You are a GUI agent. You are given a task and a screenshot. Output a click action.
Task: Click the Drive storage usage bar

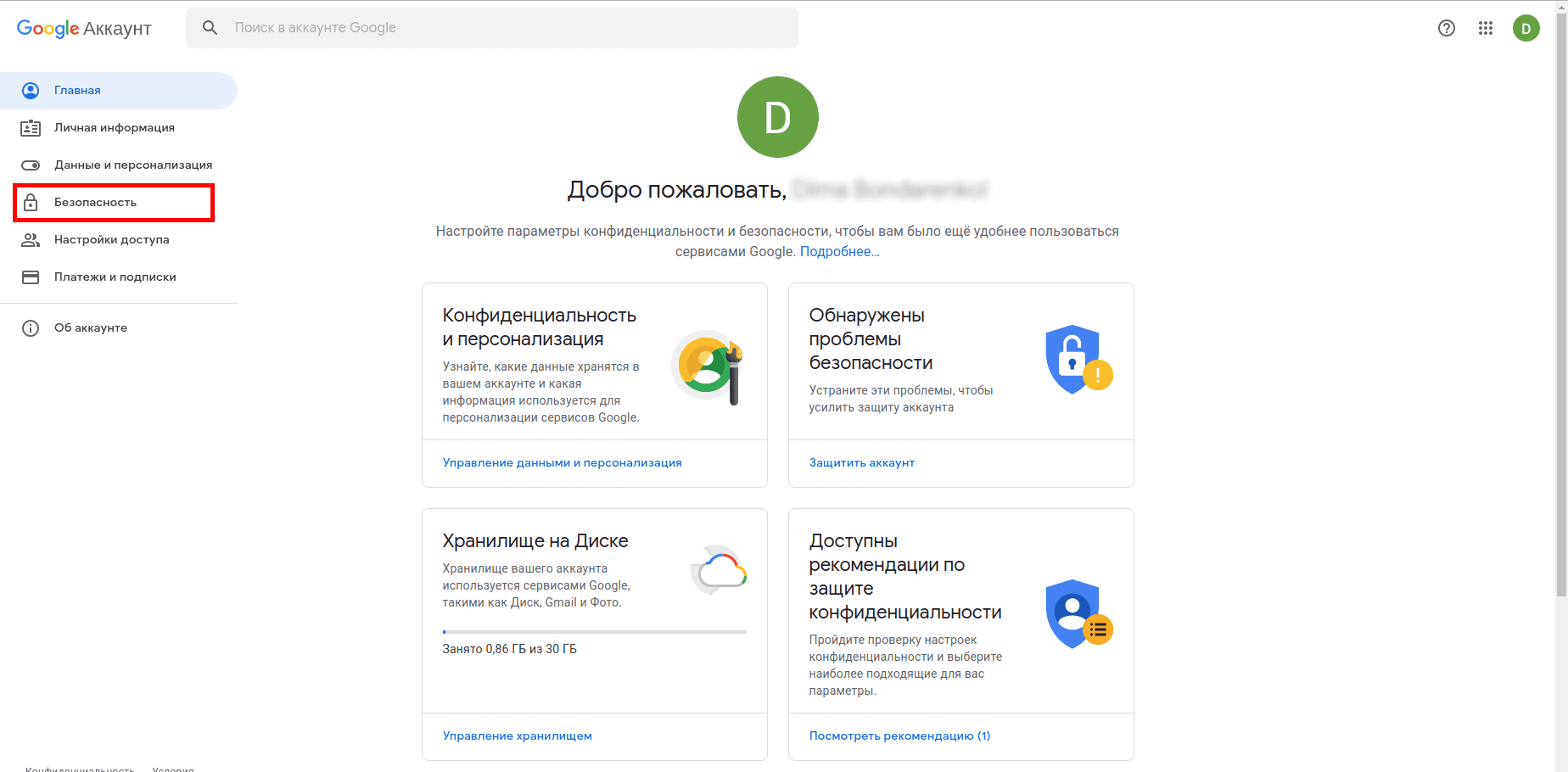pyautogui.click(x=594, y=632)
